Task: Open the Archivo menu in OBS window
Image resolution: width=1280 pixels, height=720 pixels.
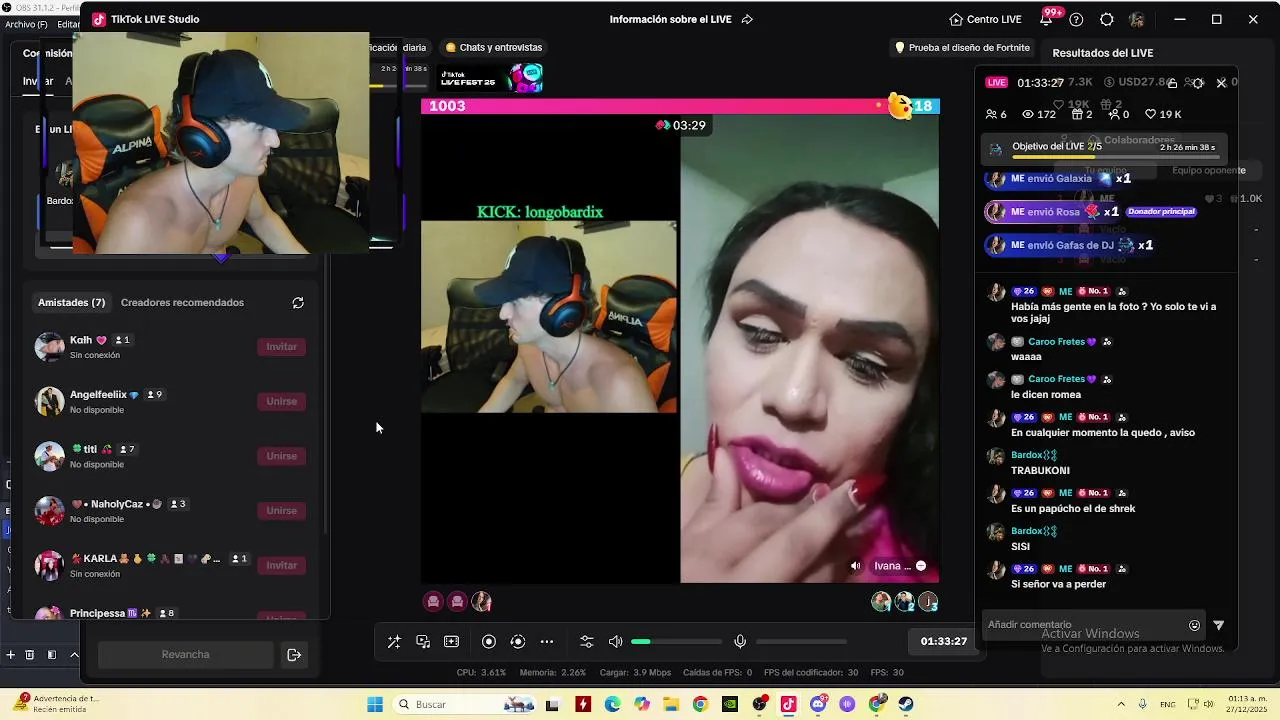Action: (x=26, y=25)
